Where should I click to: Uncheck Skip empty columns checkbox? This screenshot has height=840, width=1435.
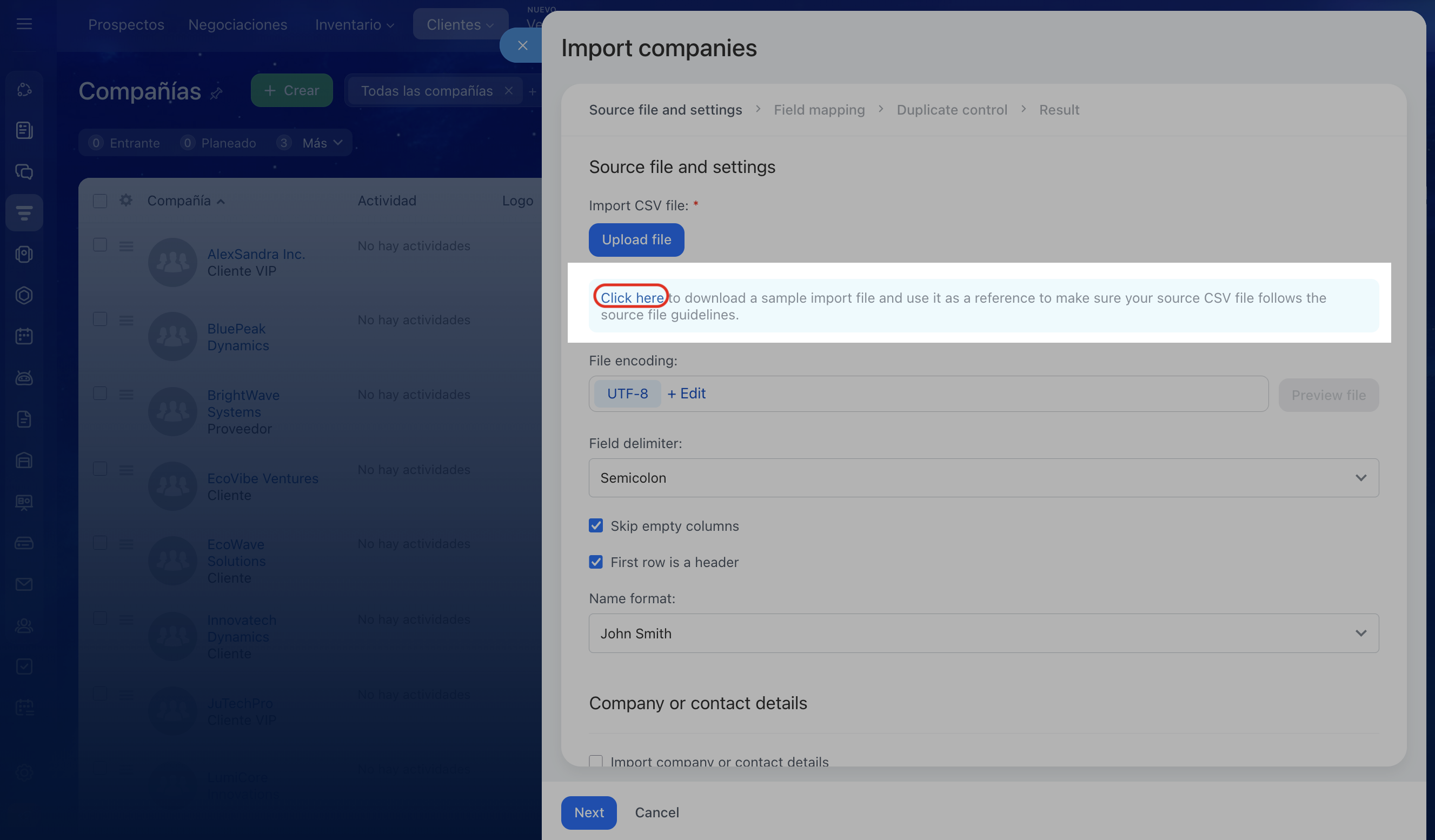(x=596, y=525)
